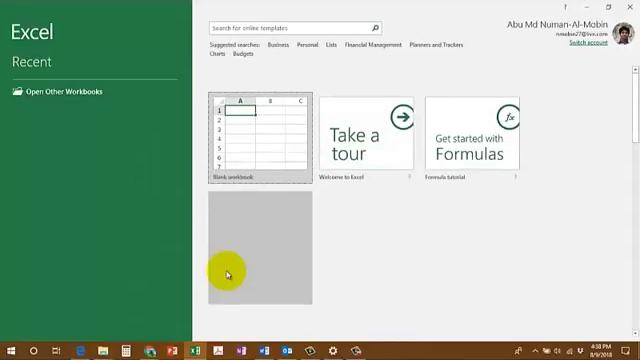The width and height of the screenshot is (640, 360).
Task: Click the scrollbar down arrow
Action: point(636,333)
